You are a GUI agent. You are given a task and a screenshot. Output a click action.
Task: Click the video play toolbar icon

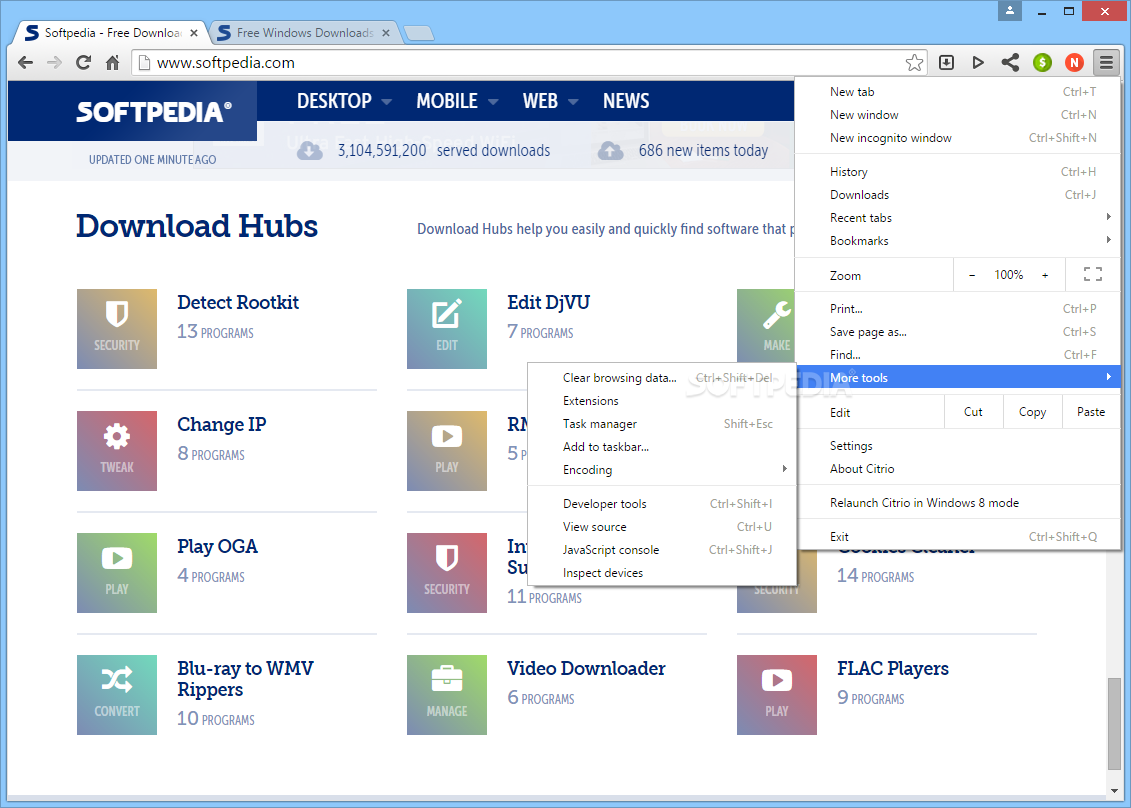pos(978,63)
